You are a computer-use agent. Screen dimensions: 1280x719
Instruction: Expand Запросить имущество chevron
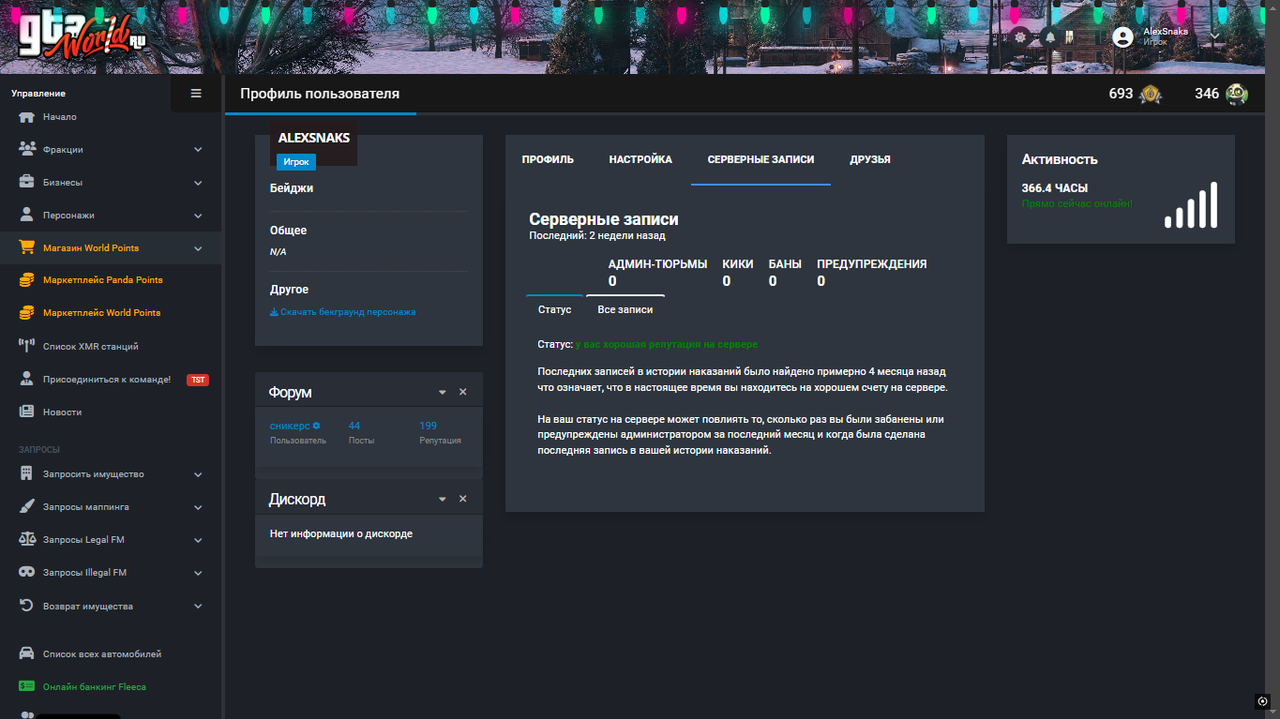pos(198,474)
